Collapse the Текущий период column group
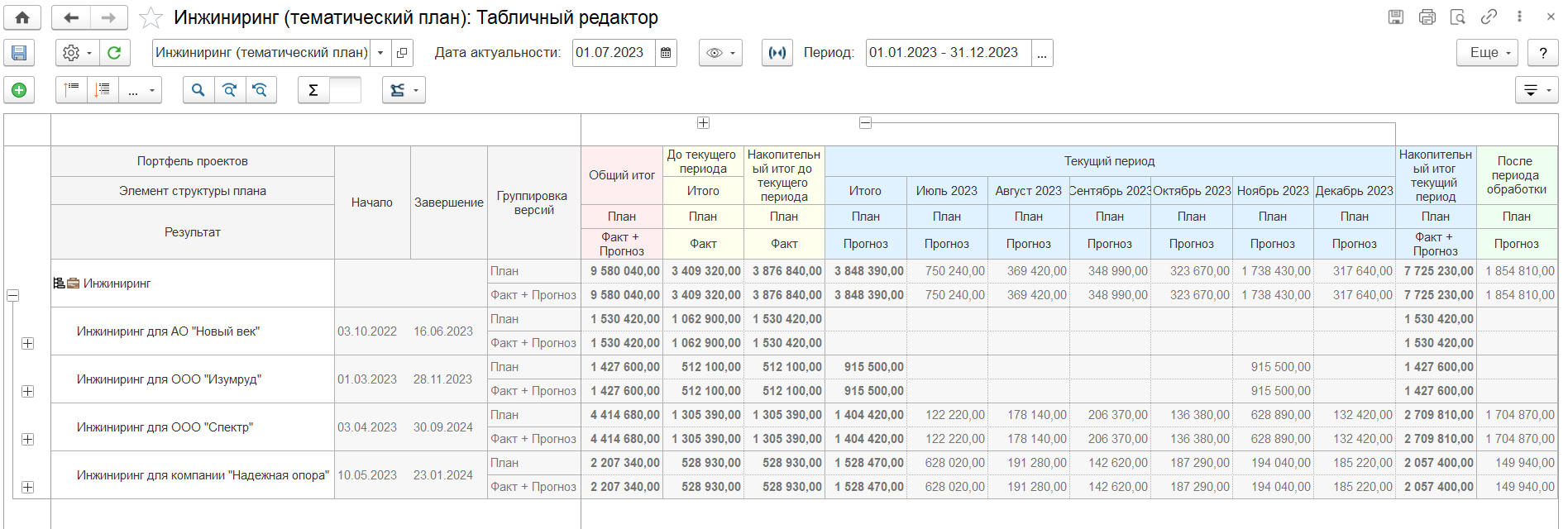The height and width of the screenshot is (529, 1568). coord(865,123)
